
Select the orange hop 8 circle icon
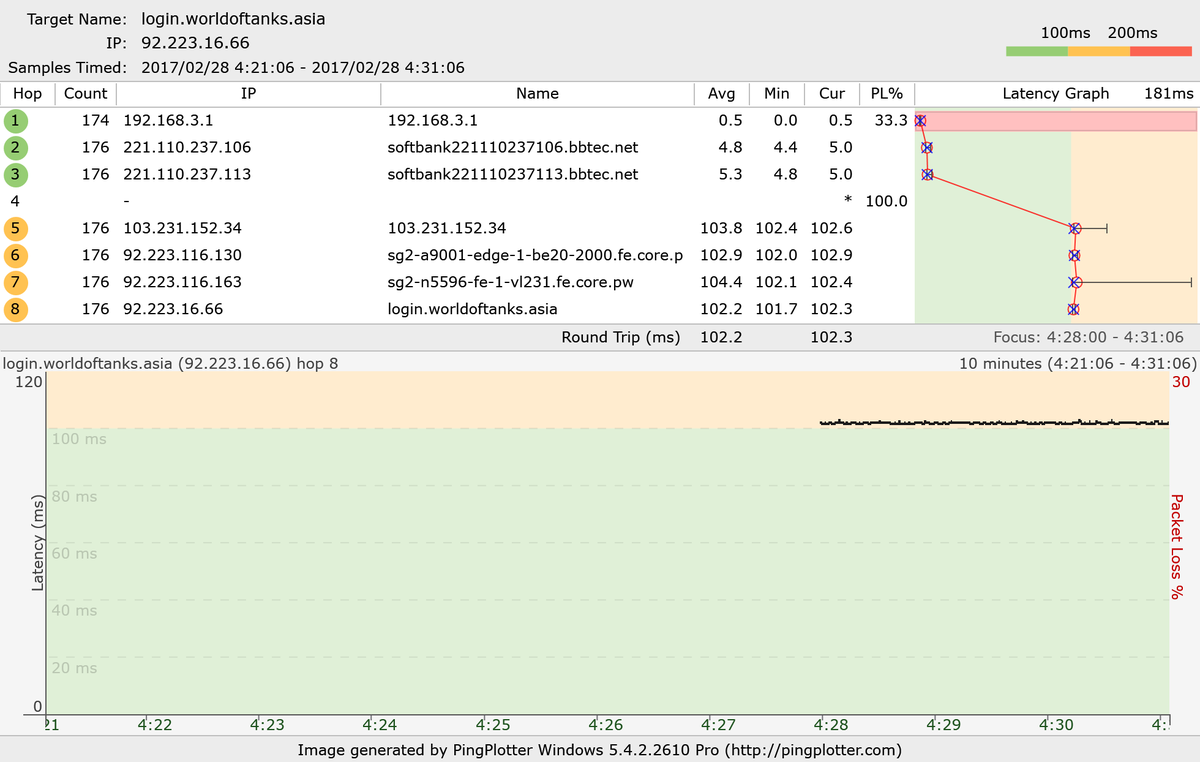(x=16, y=310)
